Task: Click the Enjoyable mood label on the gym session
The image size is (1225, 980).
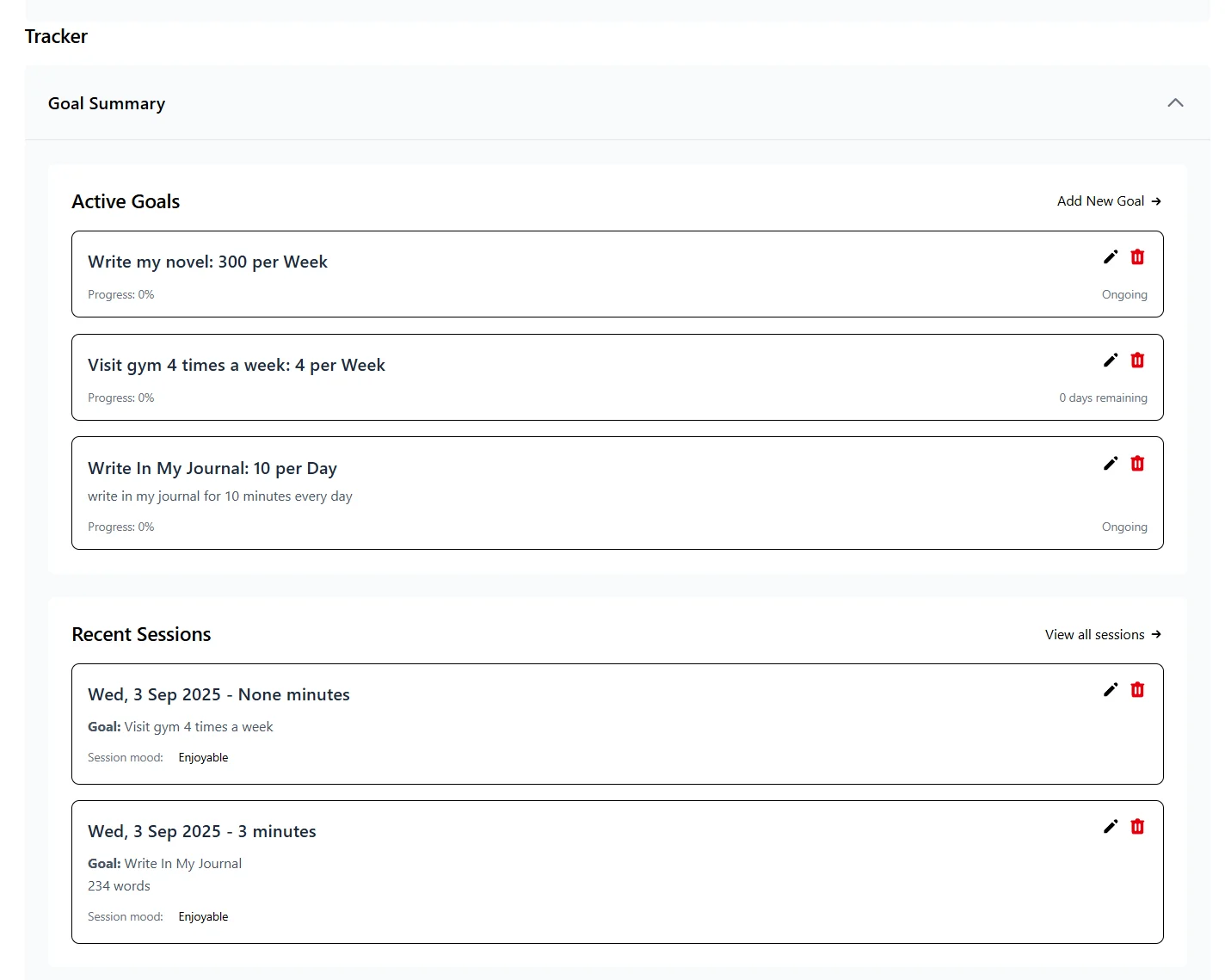Action: (203, 757)
